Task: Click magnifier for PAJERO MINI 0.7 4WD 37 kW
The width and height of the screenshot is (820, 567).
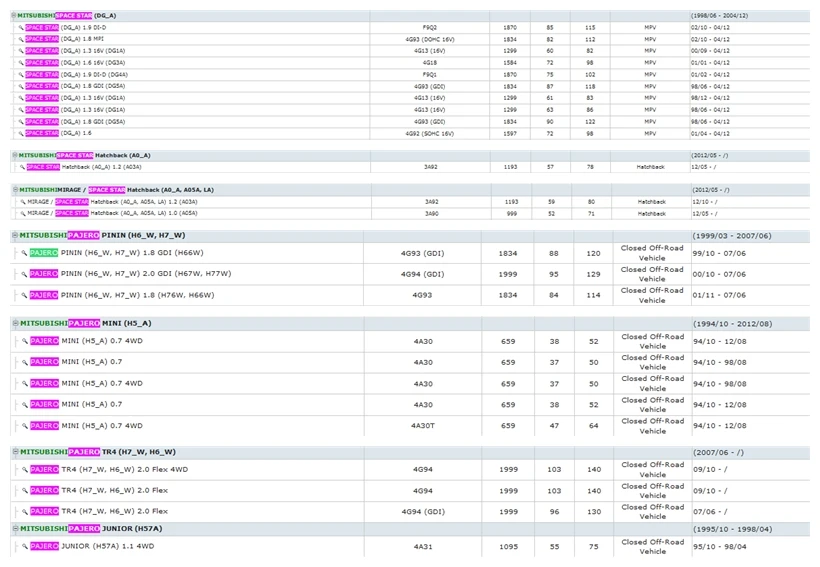Action: tap(25, 383)
